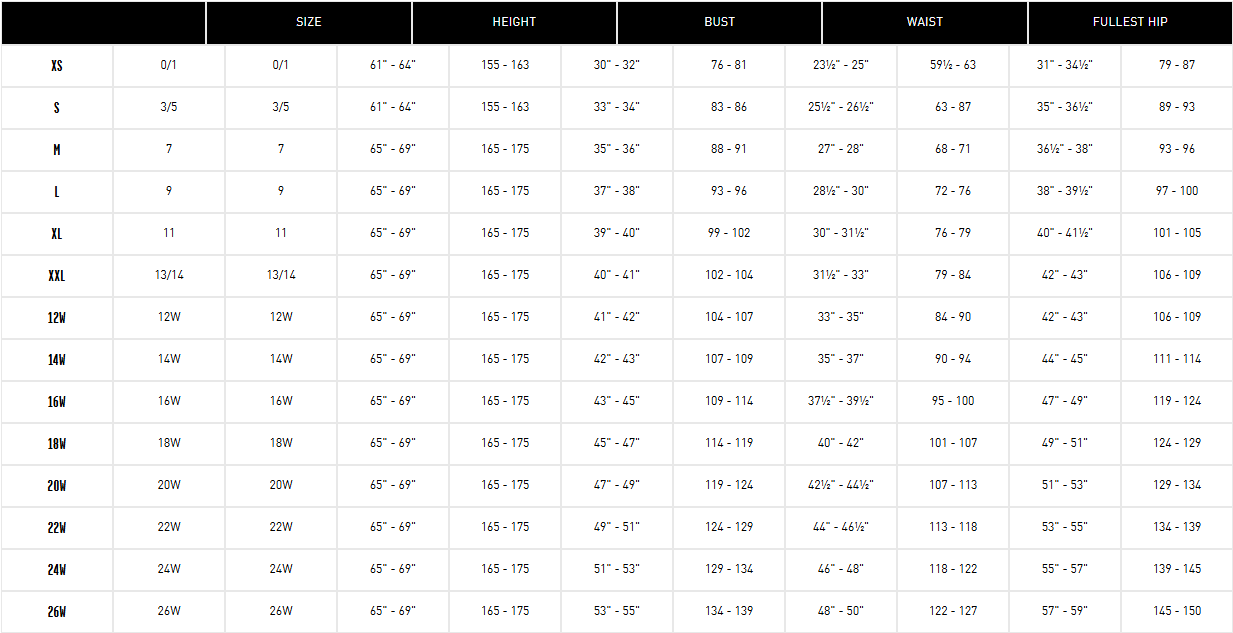
Task: Click the FULLEST HIP column header
Action: [1130, 22]
